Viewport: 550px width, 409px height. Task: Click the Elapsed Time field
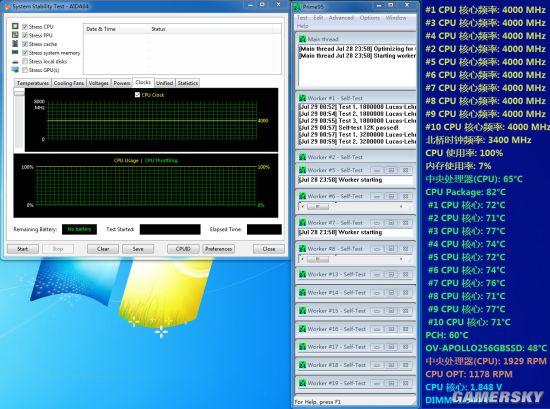click(x=264, y=229)
